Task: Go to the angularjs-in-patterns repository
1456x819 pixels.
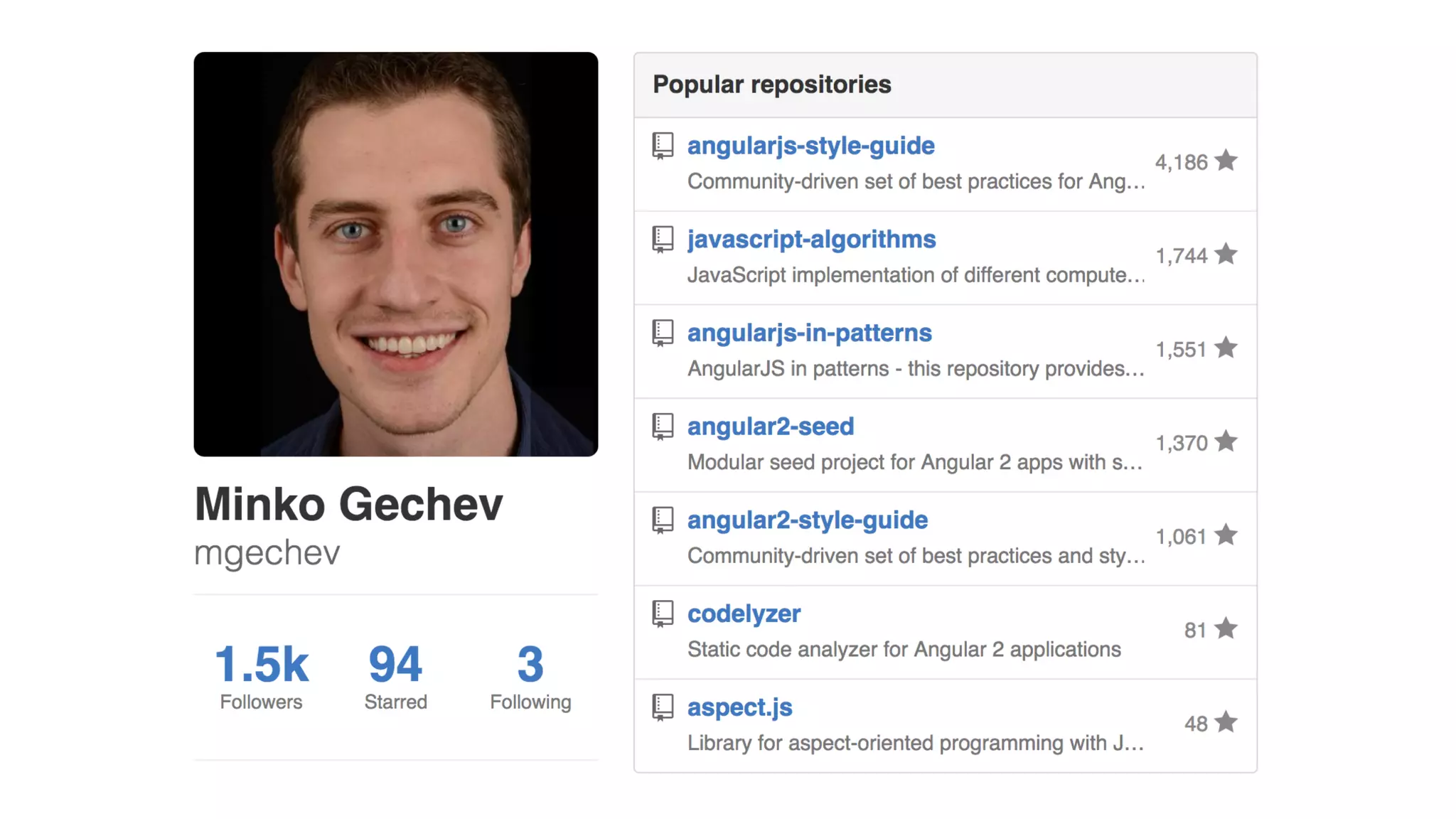Action: [x=809, y=333]
